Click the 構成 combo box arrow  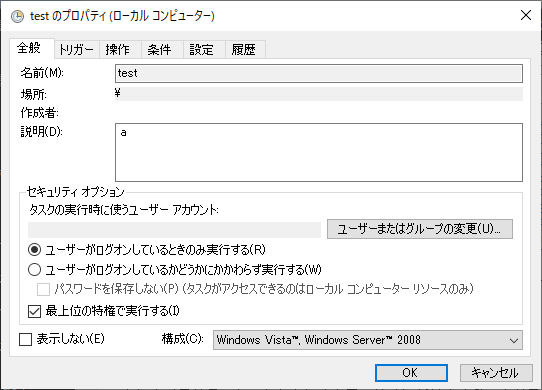(514, 341)
